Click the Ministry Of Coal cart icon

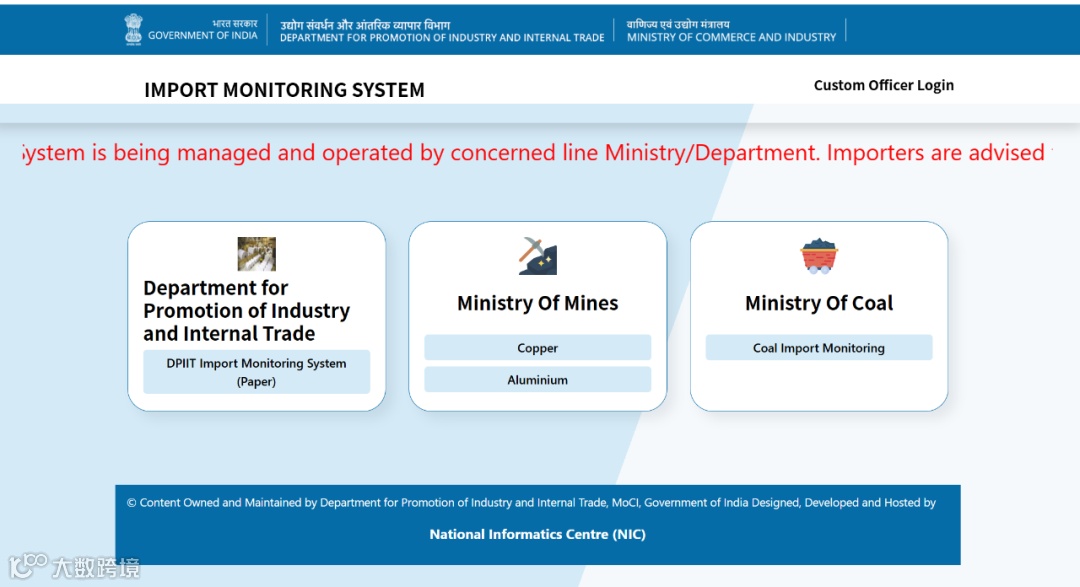pyautogui.click(x=819, y=256)
